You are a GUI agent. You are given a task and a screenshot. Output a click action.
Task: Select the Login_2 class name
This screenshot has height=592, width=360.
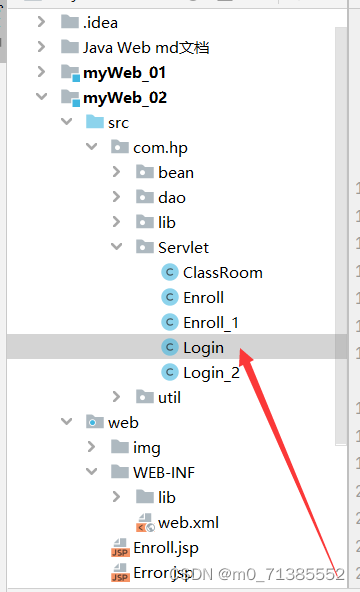click(211, 373)
